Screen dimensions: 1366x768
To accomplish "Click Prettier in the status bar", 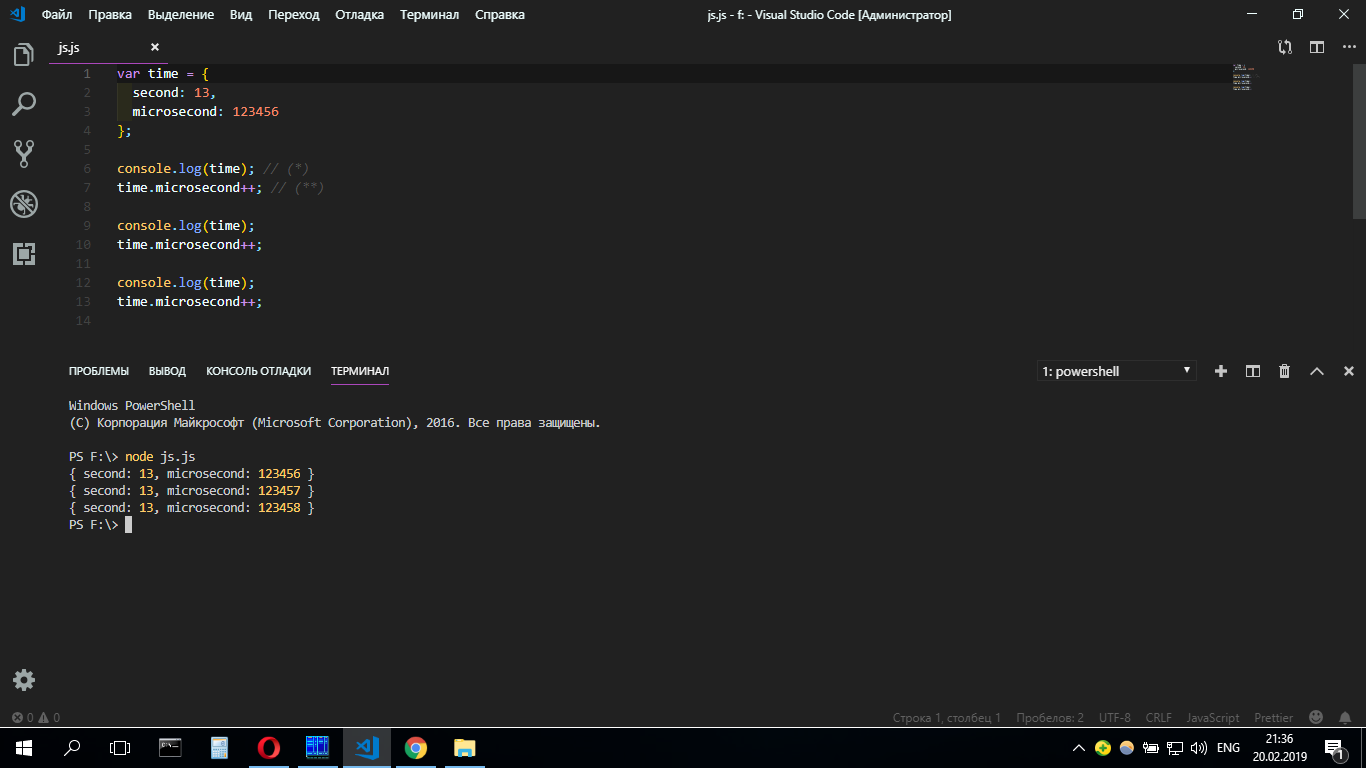I will [1274, 718].
